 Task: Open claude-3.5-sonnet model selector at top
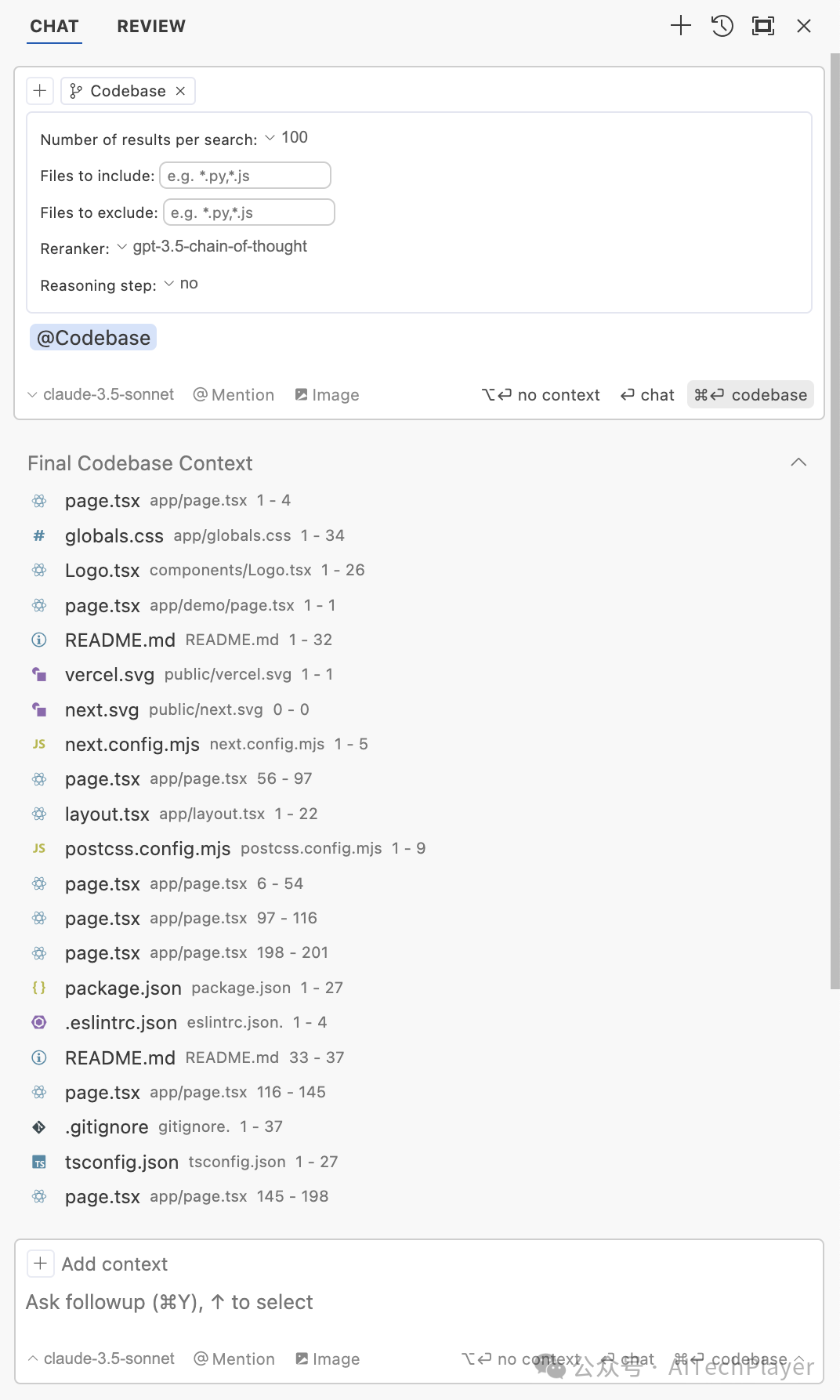(101, 395)
